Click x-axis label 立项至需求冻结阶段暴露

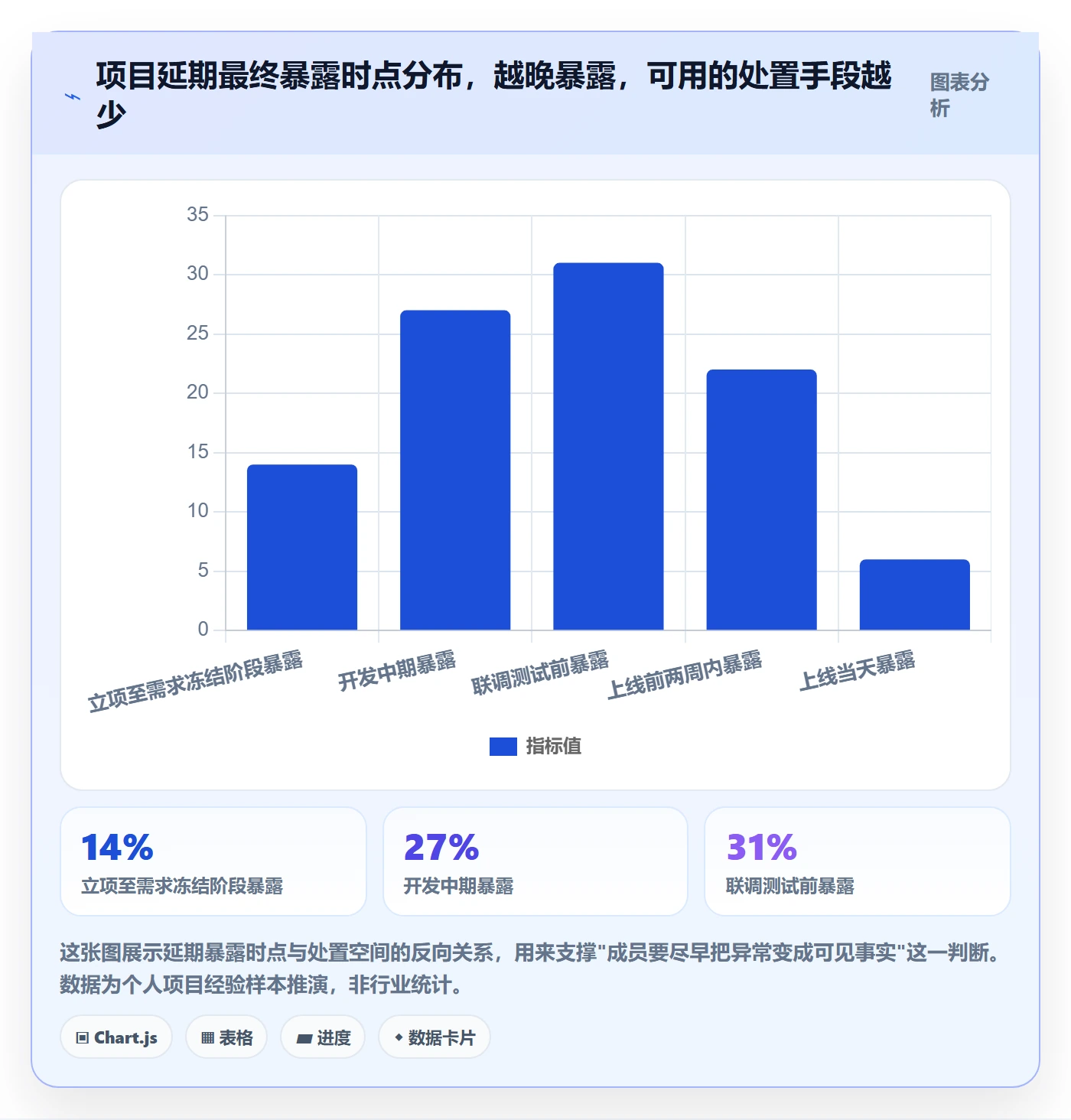(x=195, y=681)
